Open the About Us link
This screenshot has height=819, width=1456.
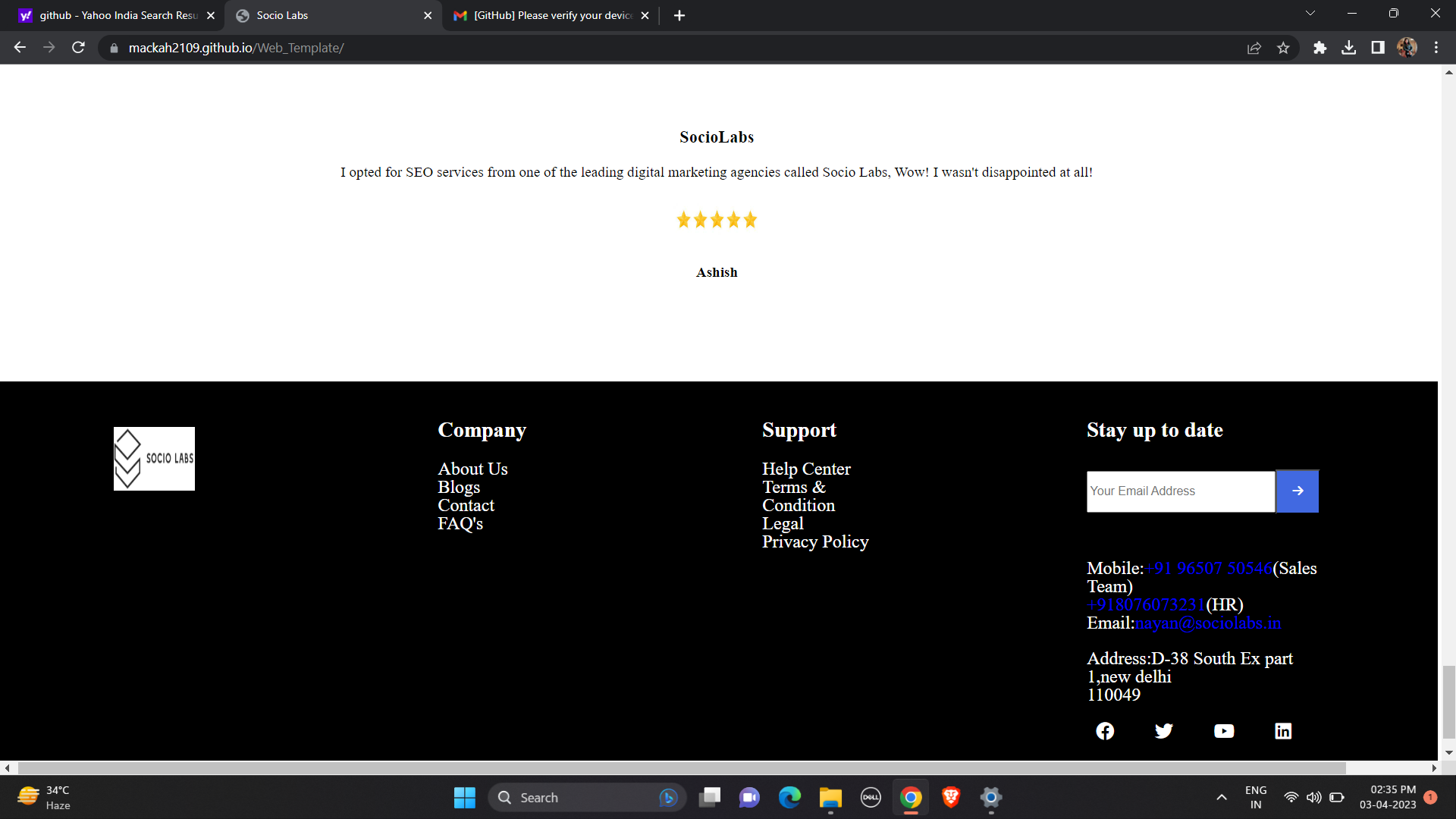472,469
